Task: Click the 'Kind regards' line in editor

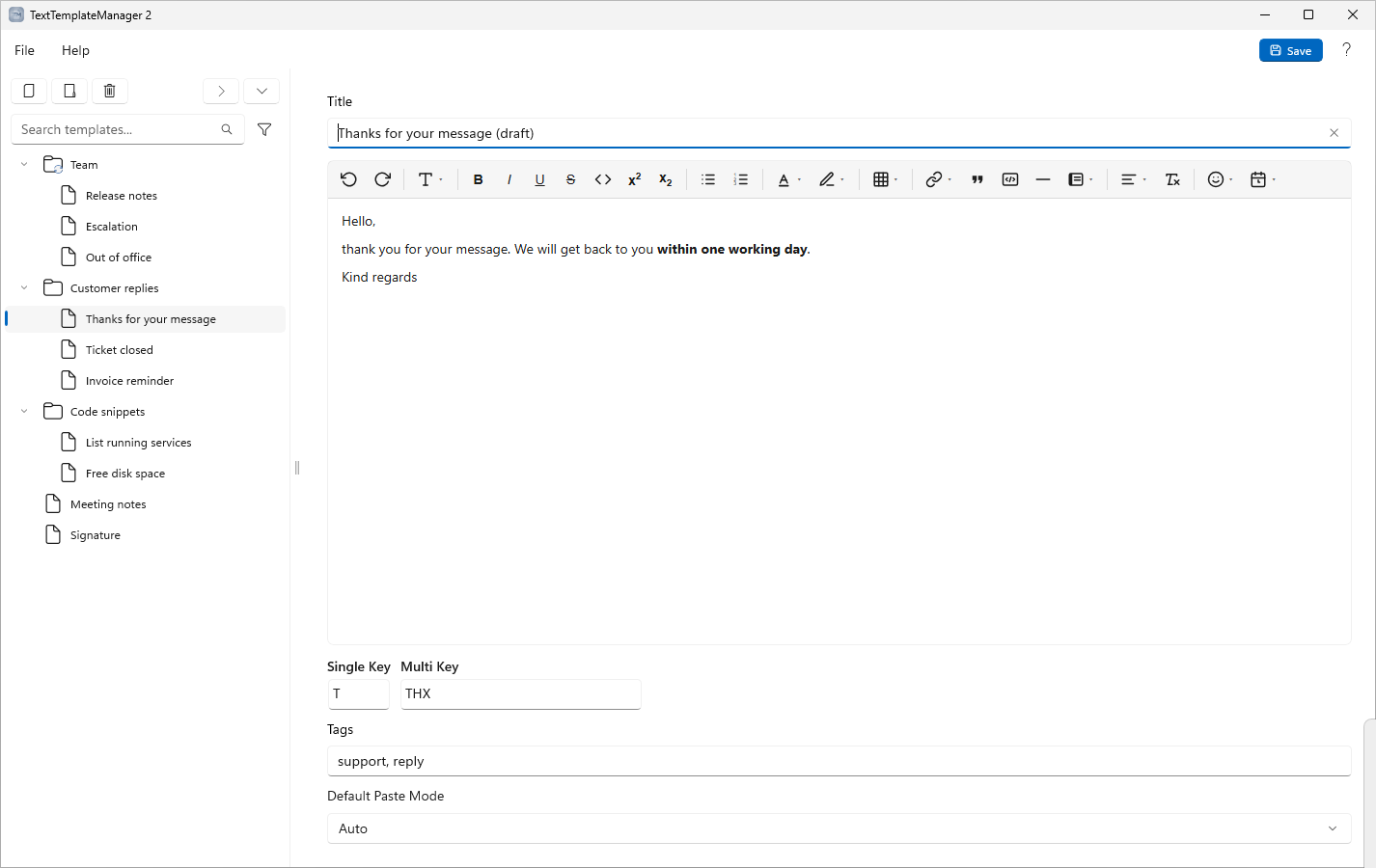Action: click(379, 277)
